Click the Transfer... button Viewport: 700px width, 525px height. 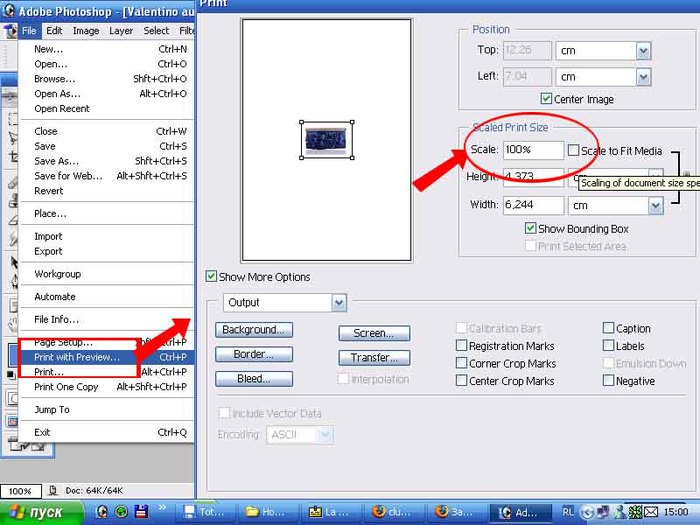tap(374, 358)
